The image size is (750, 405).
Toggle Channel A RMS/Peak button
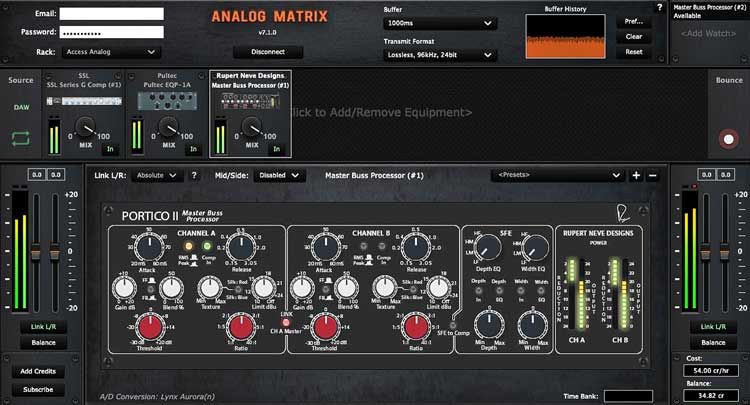tap(189, 246)
